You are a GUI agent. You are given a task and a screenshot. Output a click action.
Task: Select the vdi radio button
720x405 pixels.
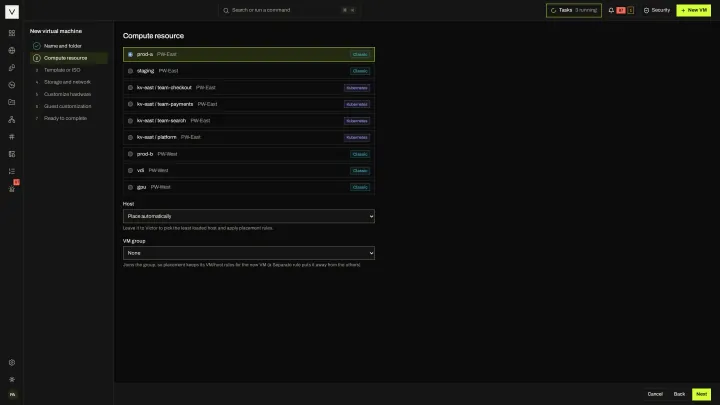pyautogui.click(x=130, y=170)
